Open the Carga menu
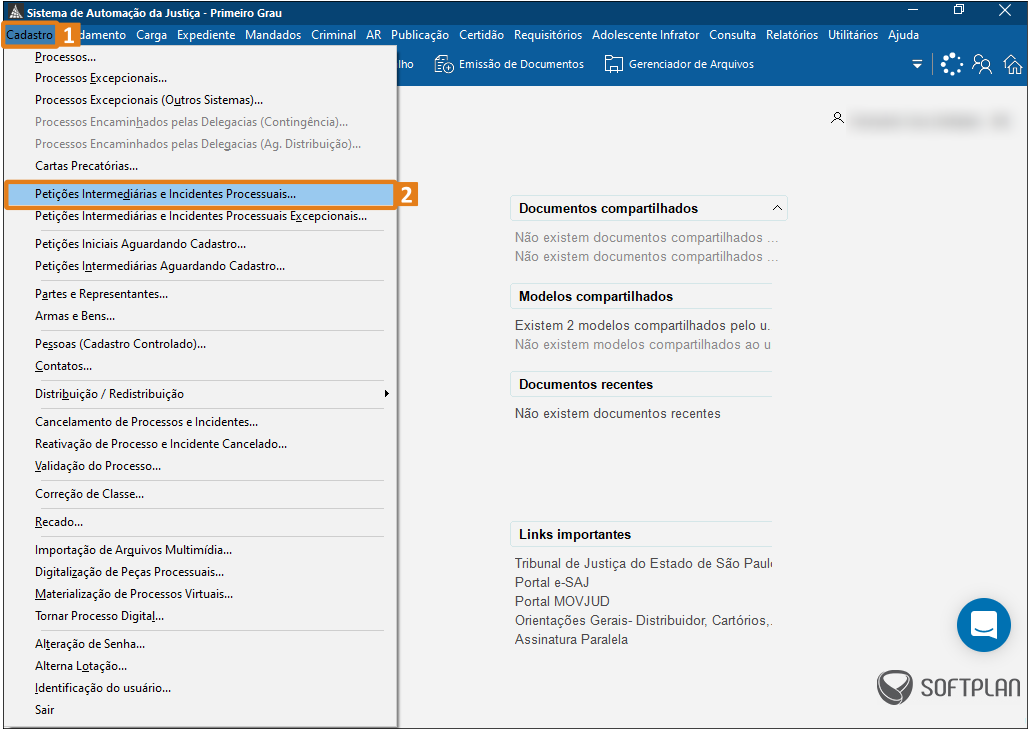This screenshot has width=1029, height=730. point(152,35)
